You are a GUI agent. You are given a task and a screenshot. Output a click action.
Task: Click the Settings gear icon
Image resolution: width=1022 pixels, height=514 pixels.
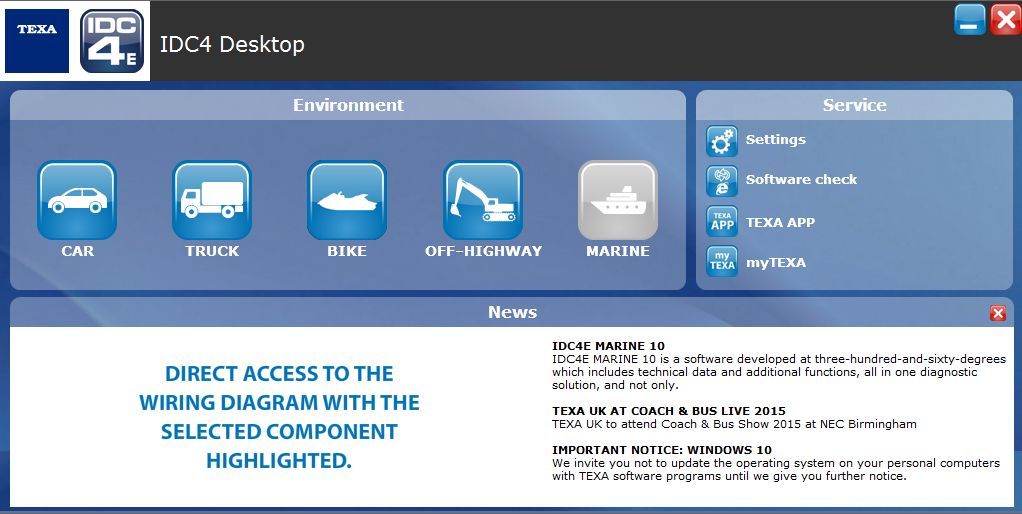point(722,141)
